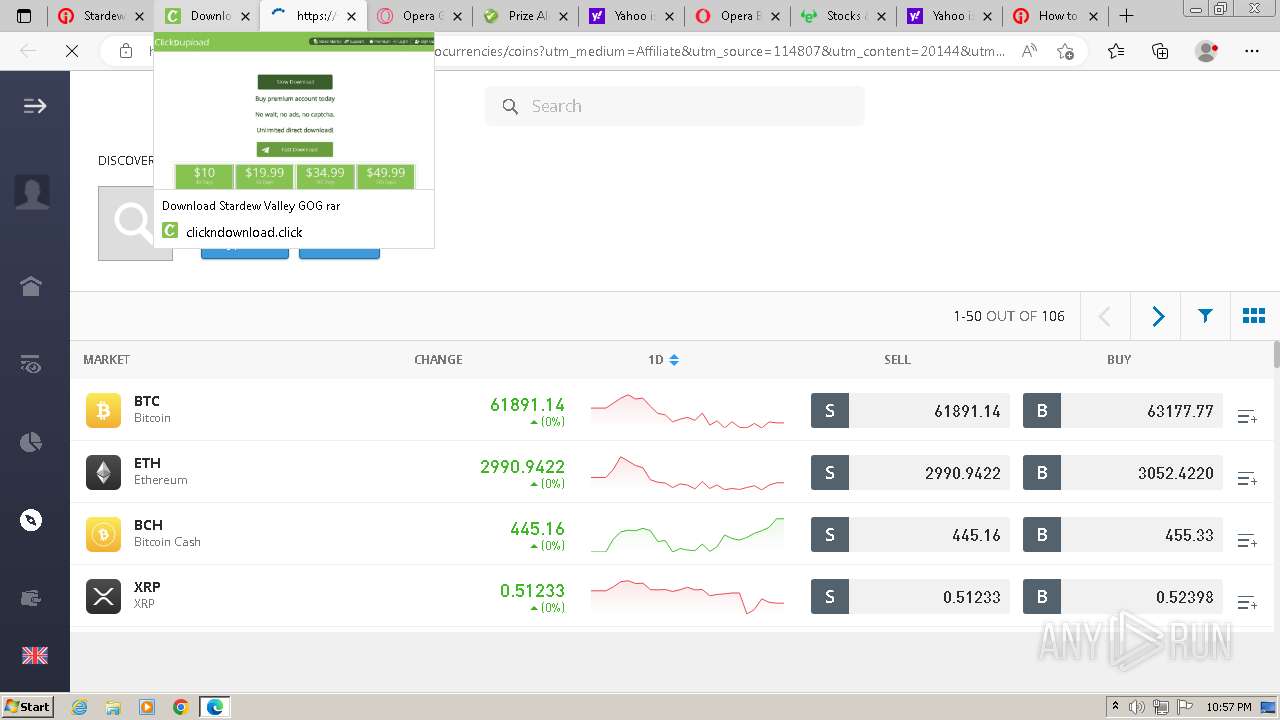Launch Internet Explorer from taskbar
Viewport: 1280px width, 720px height.
[80, 707]
